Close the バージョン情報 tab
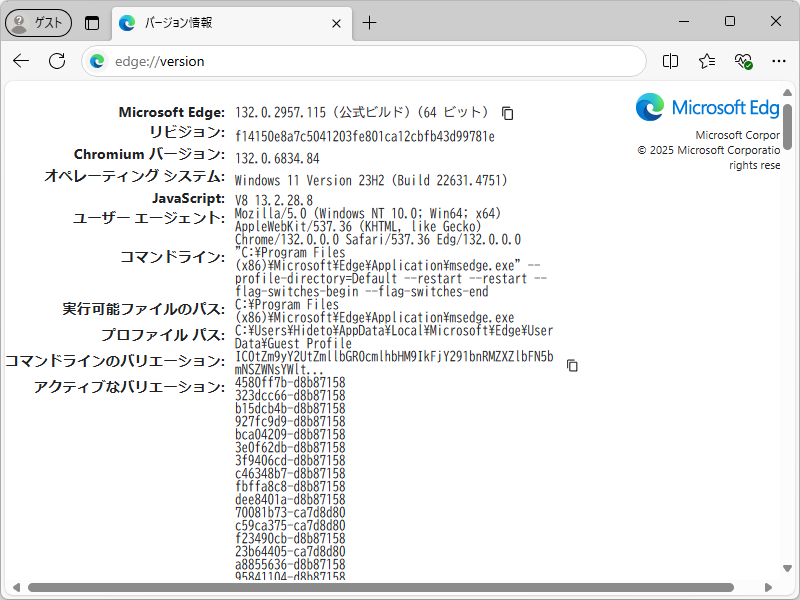The height and width of the screenshot is (600, 800). [x=336, y=22]
